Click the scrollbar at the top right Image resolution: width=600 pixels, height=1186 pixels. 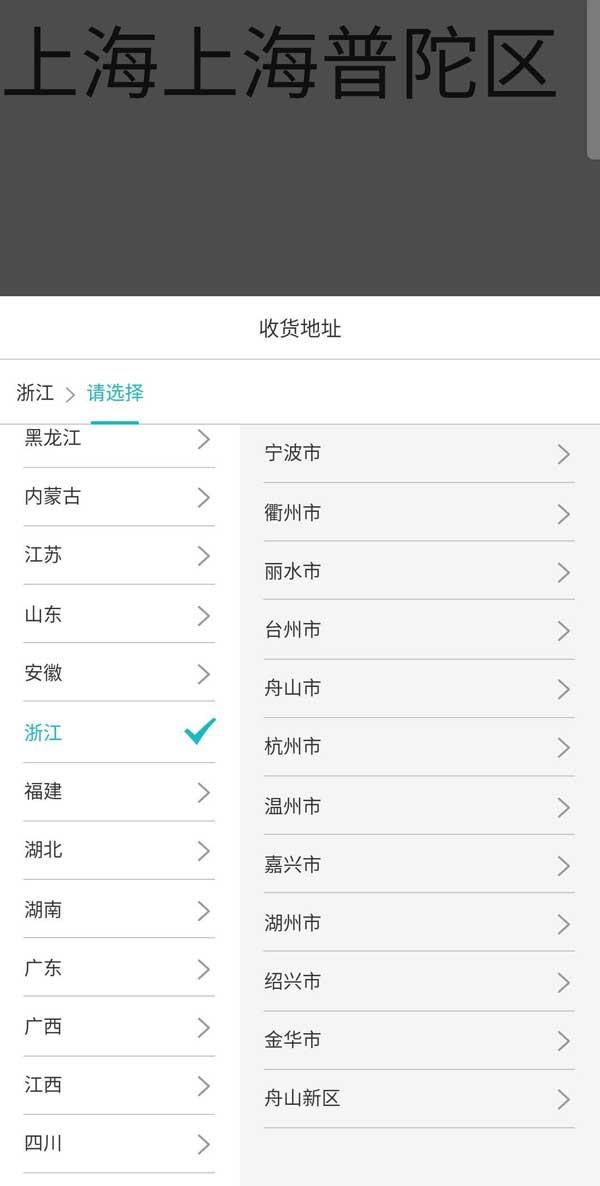tap(593, 80)
